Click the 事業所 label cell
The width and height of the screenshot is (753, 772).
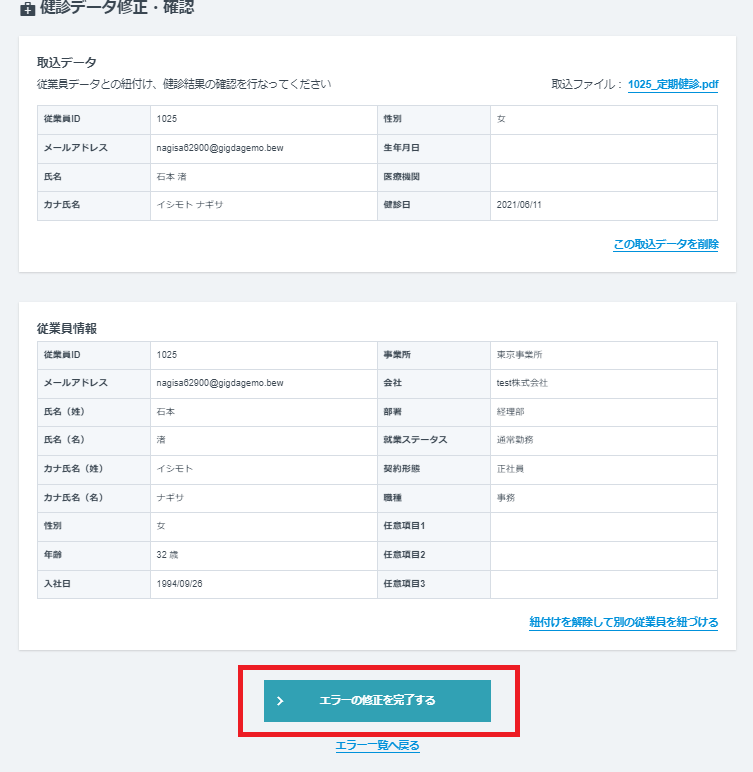[434, 355]
